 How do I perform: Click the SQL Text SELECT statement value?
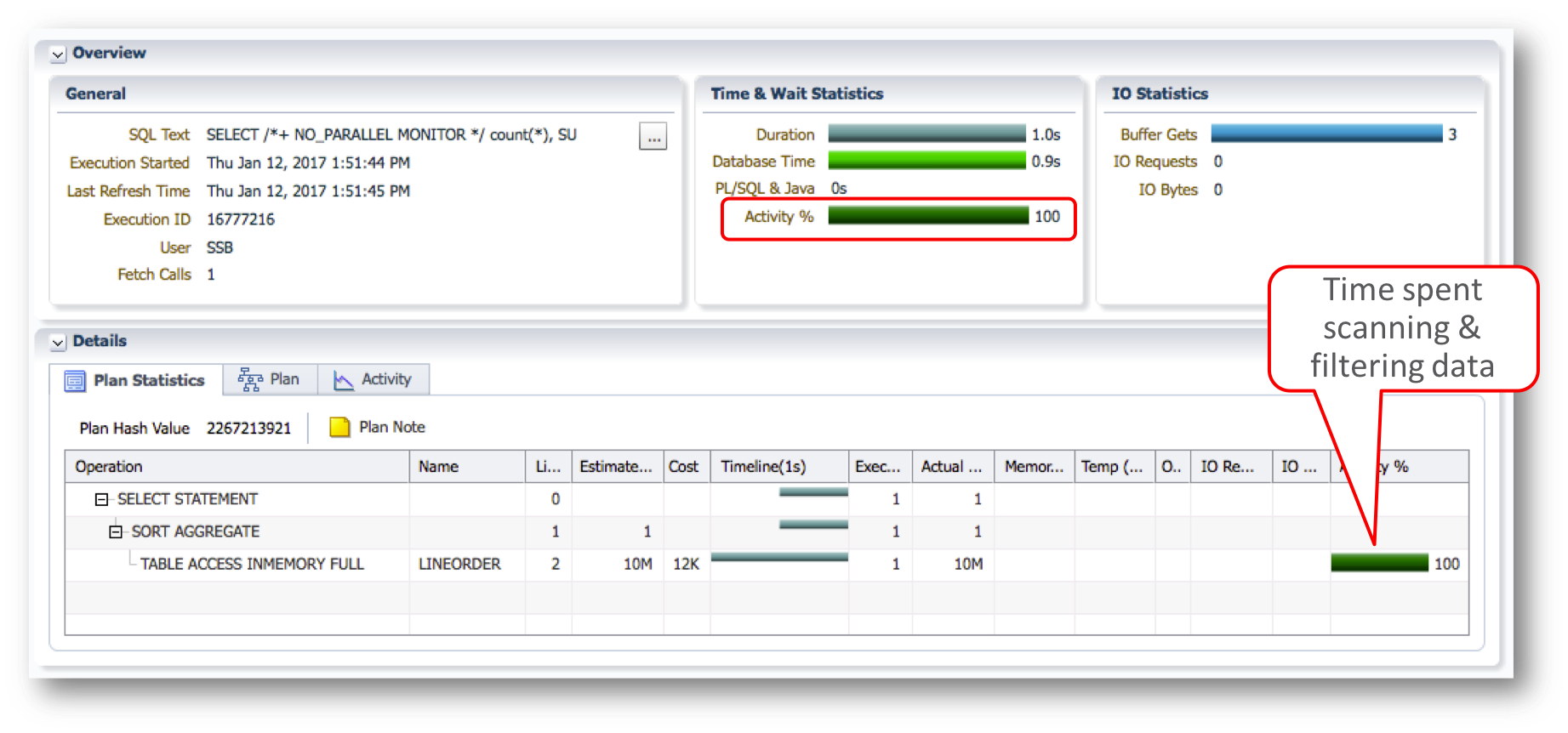tap(391, 135)
